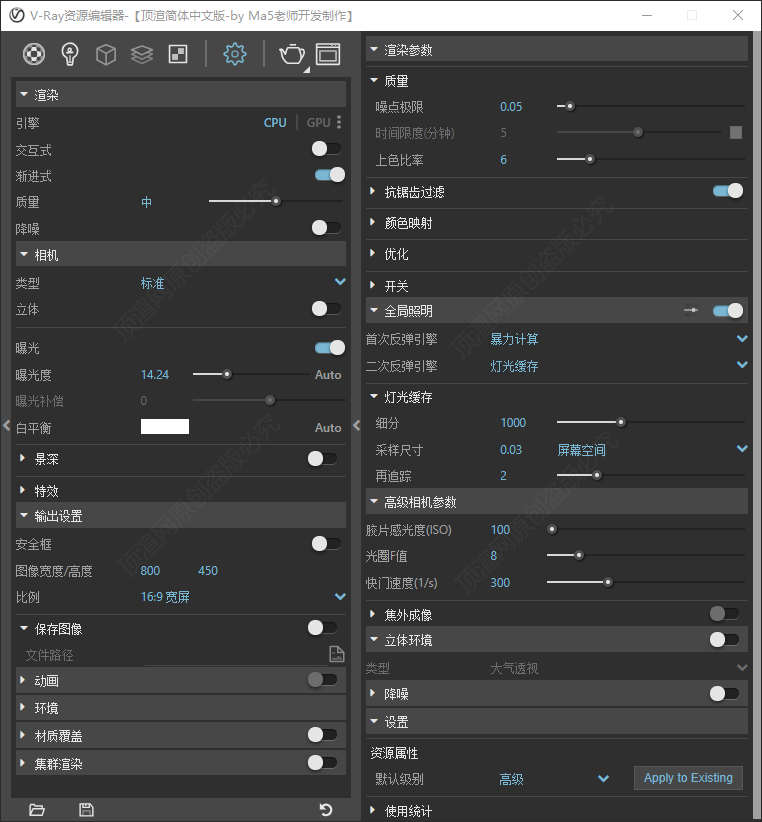
Task: Click the engine options three-dot icon
Action: (339, 122)
